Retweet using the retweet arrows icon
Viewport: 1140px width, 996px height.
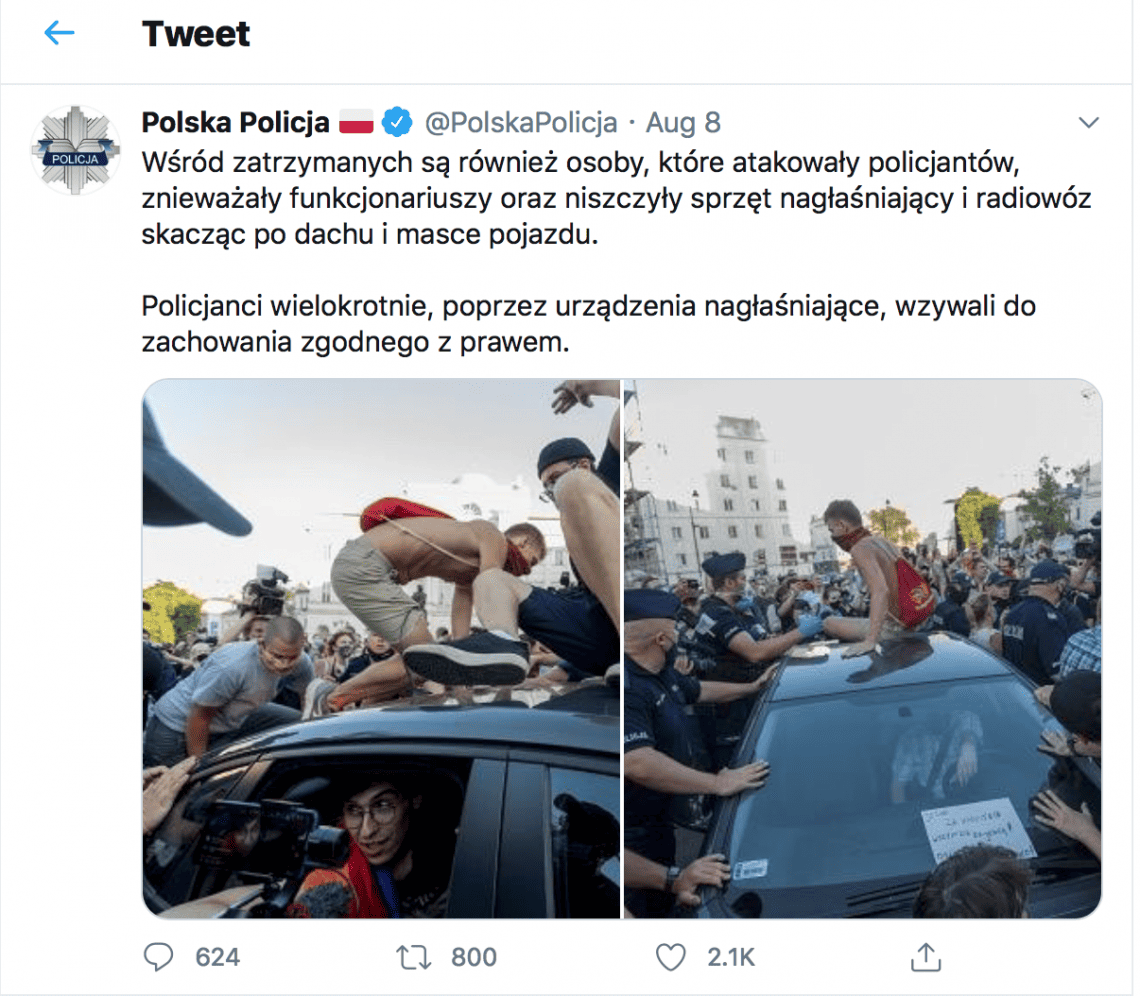click(414, 957)
